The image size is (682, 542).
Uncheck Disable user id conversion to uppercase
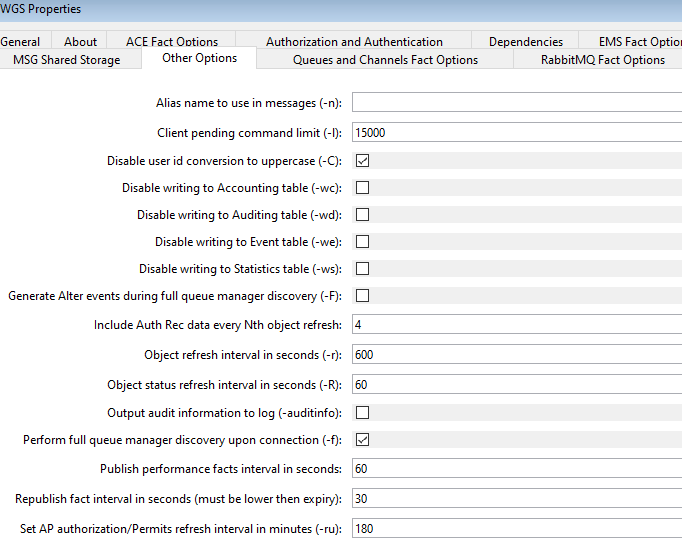coord(362,161)
